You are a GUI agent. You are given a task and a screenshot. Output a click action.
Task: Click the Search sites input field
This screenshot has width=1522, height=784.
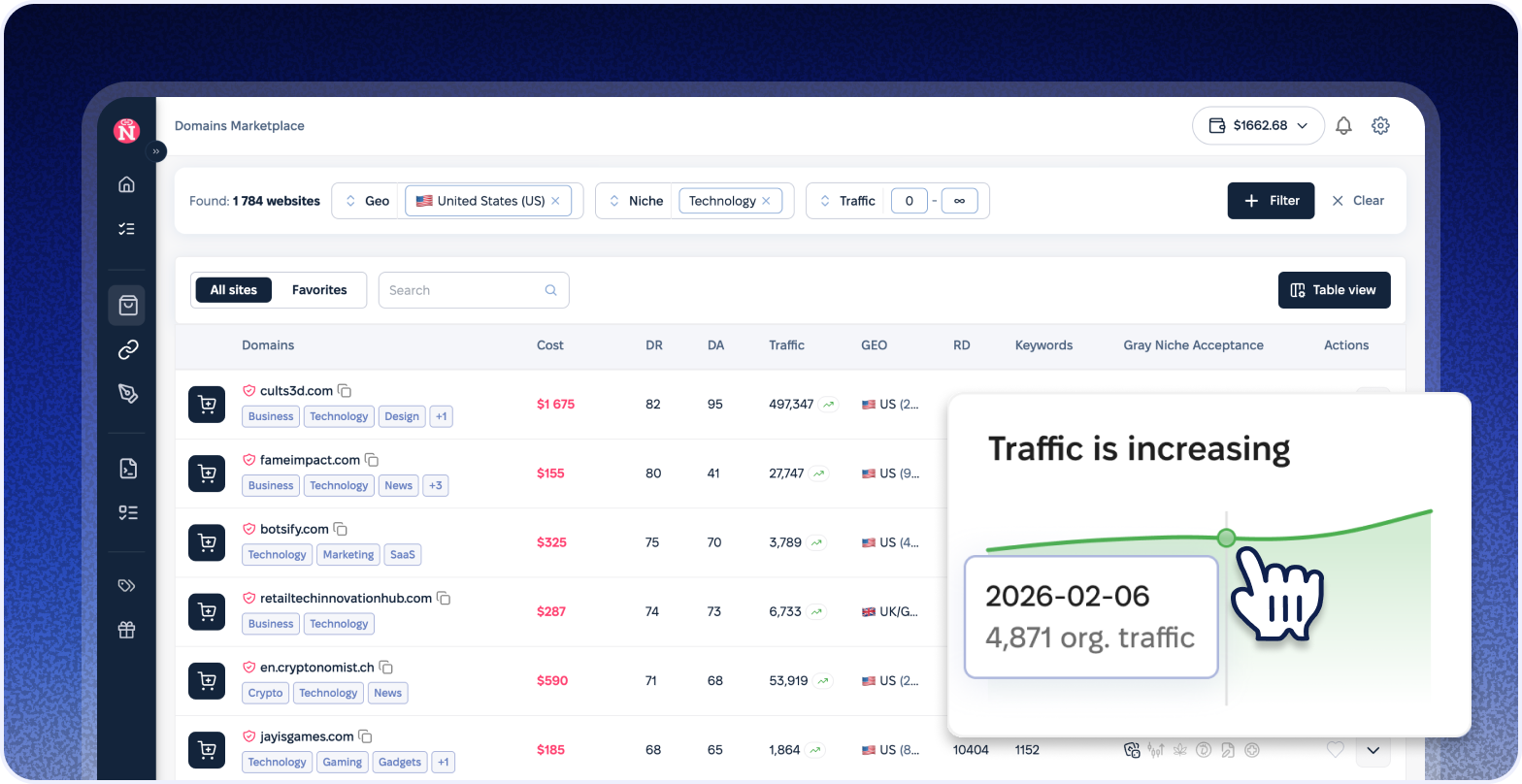coord(474,290)
